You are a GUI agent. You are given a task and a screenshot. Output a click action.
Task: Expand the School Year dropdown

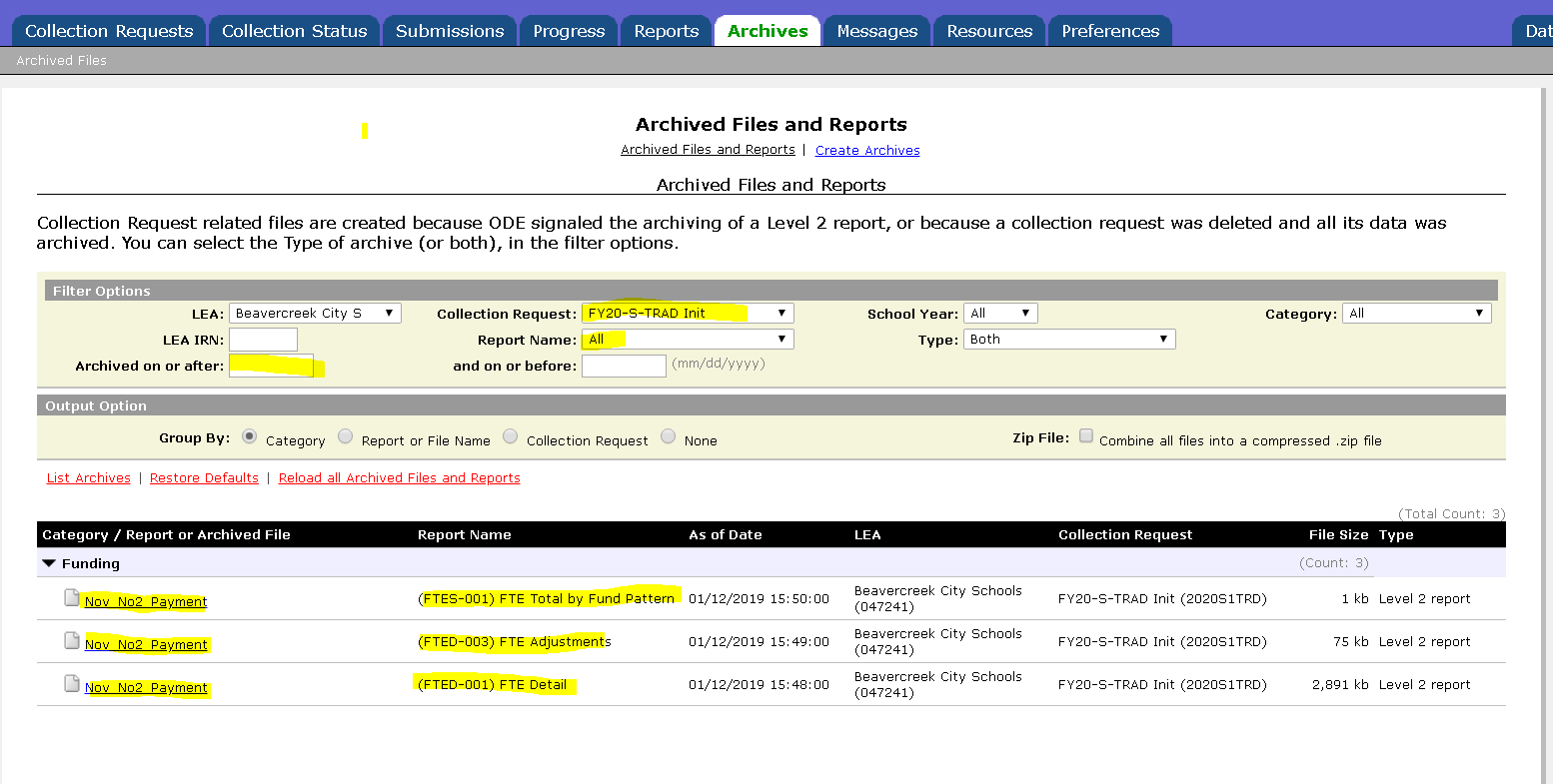click(1000, 314)
